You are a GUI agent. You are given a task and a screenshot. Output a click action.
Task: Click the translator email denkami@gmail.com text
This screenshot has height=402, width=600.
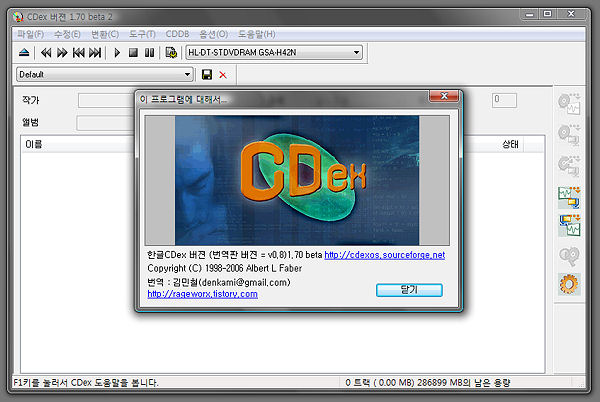pos(245,283)
